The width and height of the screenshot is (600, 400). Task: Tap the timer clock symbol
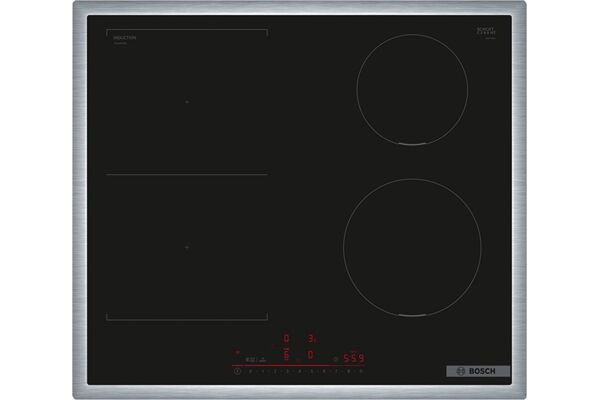tap(335, 357)
